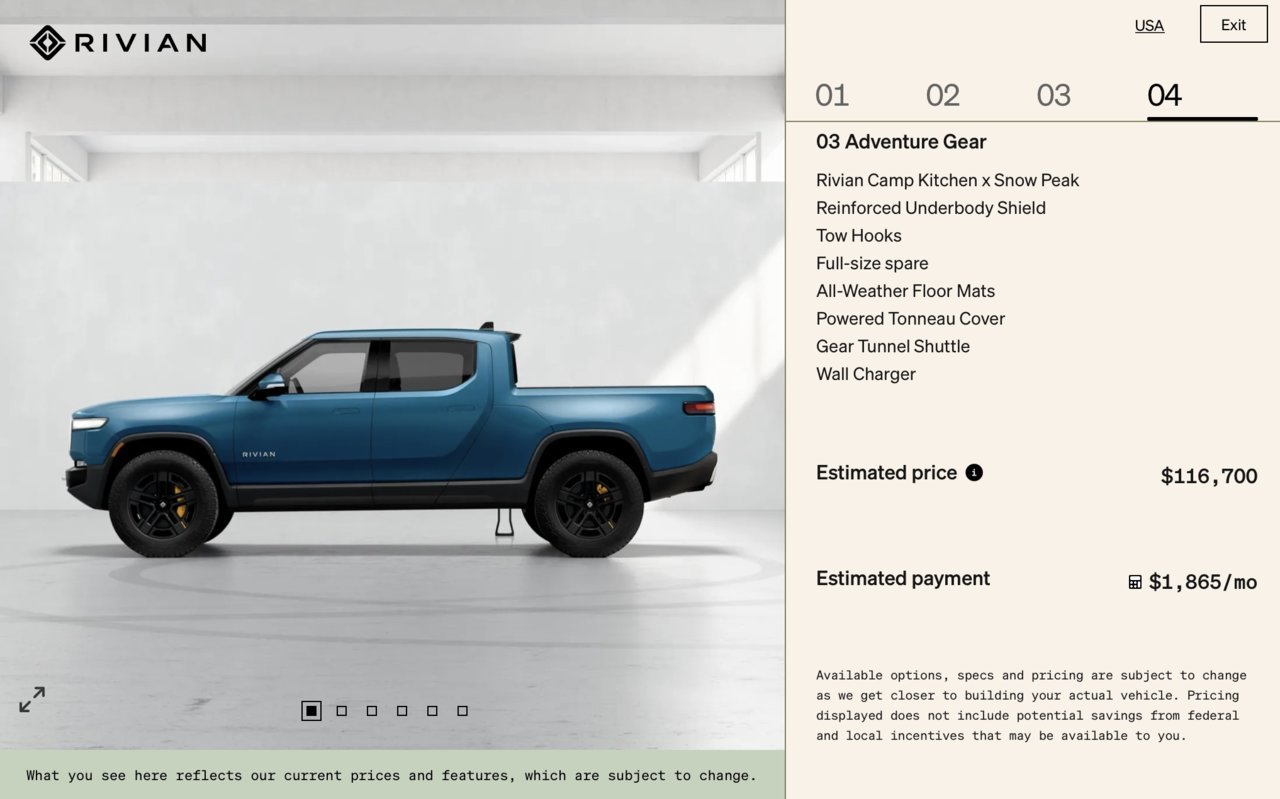Click the Estimated payment label
Image resolution: width=1280 pixels, height=799 pixels.
click(x=903, y=578)
